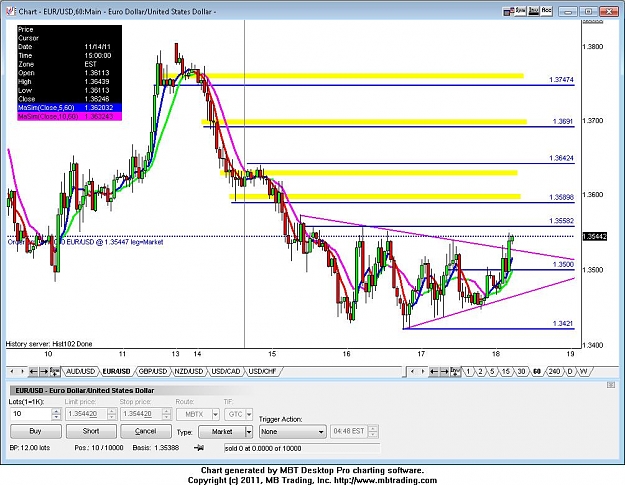Click the Pos.: 10 / 10000 text
625x485 pixels.
(99, 448)
